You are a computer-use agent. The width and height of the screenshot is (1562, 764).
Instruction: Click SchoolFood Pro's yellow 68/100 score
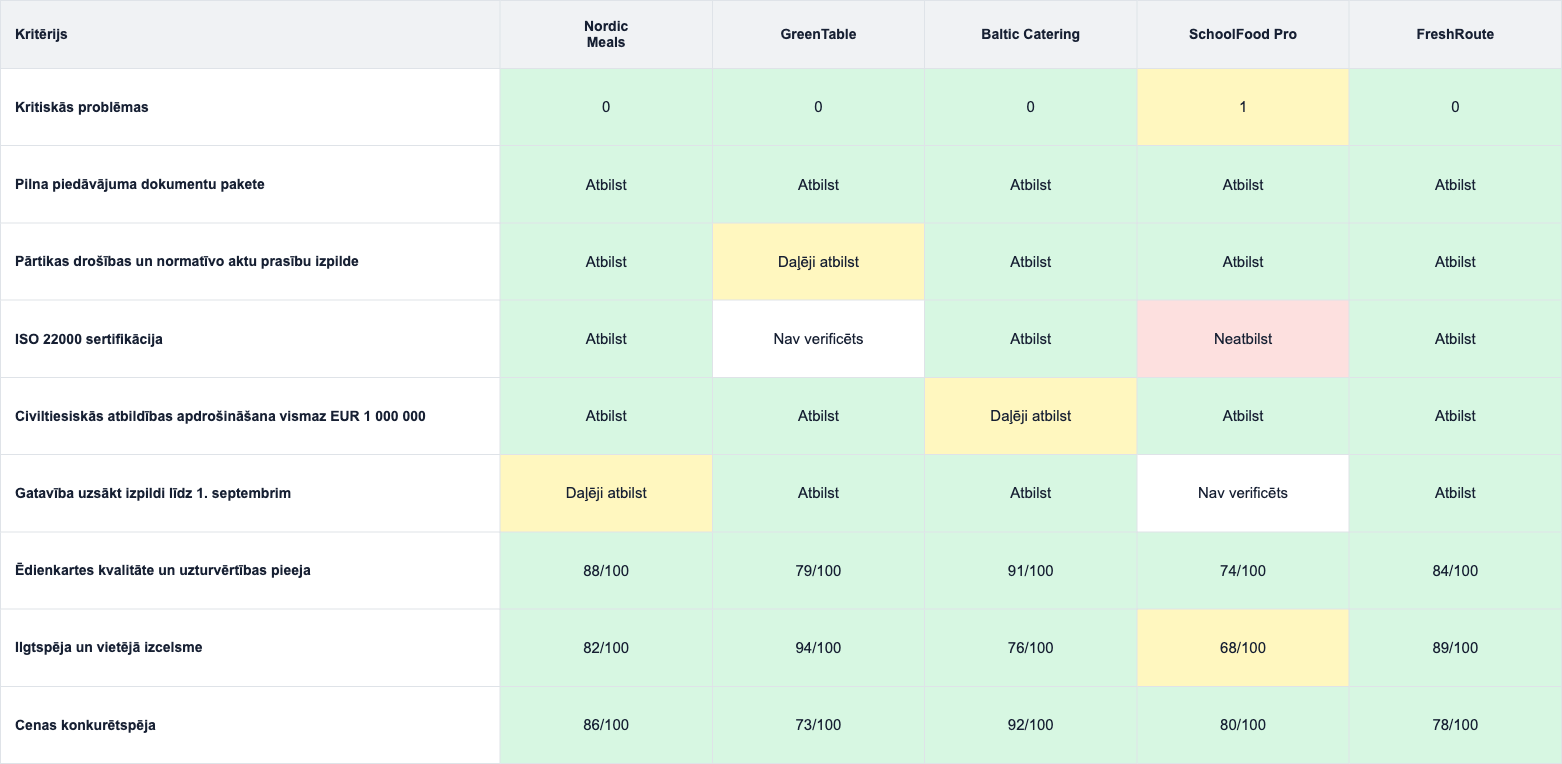1243,648
